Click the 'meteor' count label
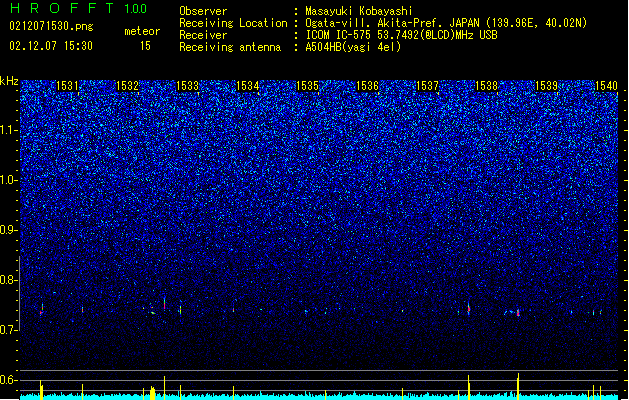Image resolution: width=629 pixels, height=400 pixels. coord(142,31)
